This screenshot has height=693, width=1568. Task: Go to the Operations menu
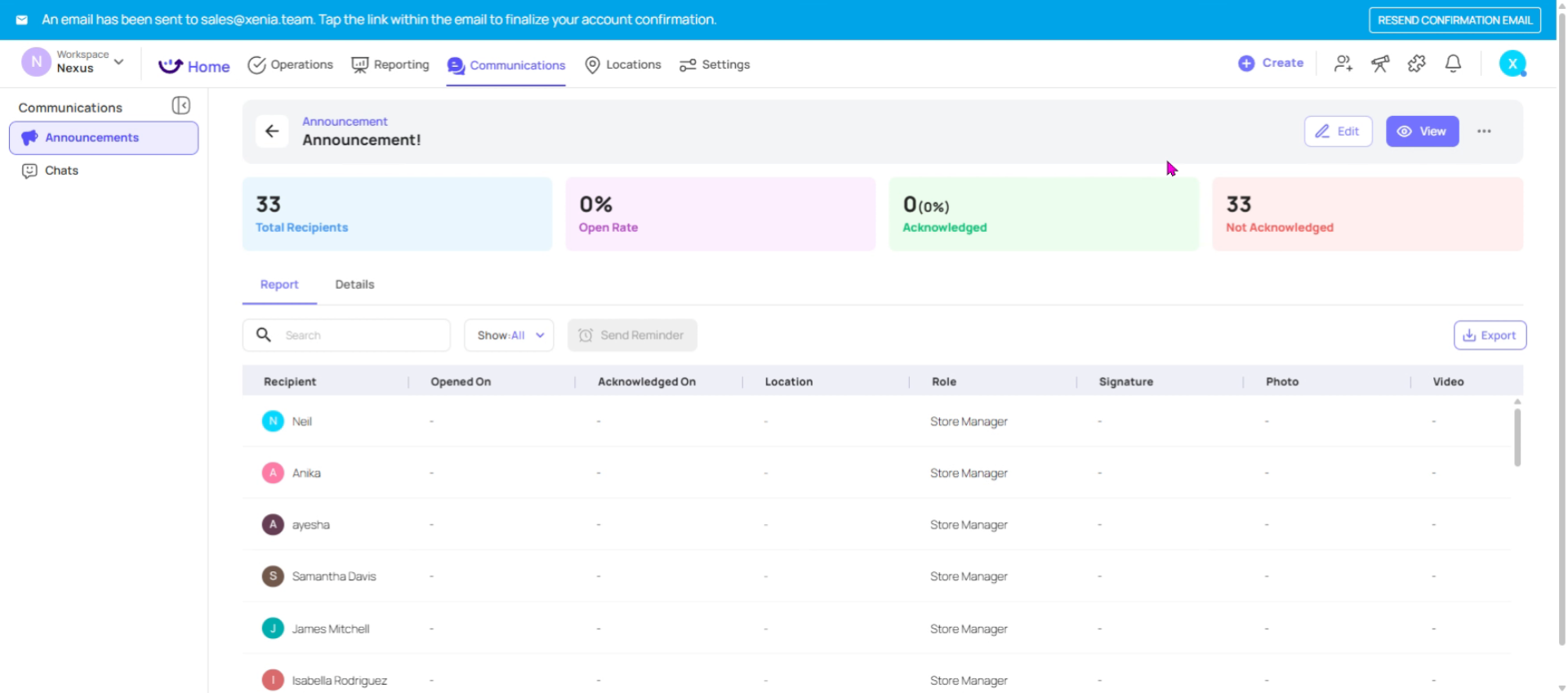pos(291,64)
